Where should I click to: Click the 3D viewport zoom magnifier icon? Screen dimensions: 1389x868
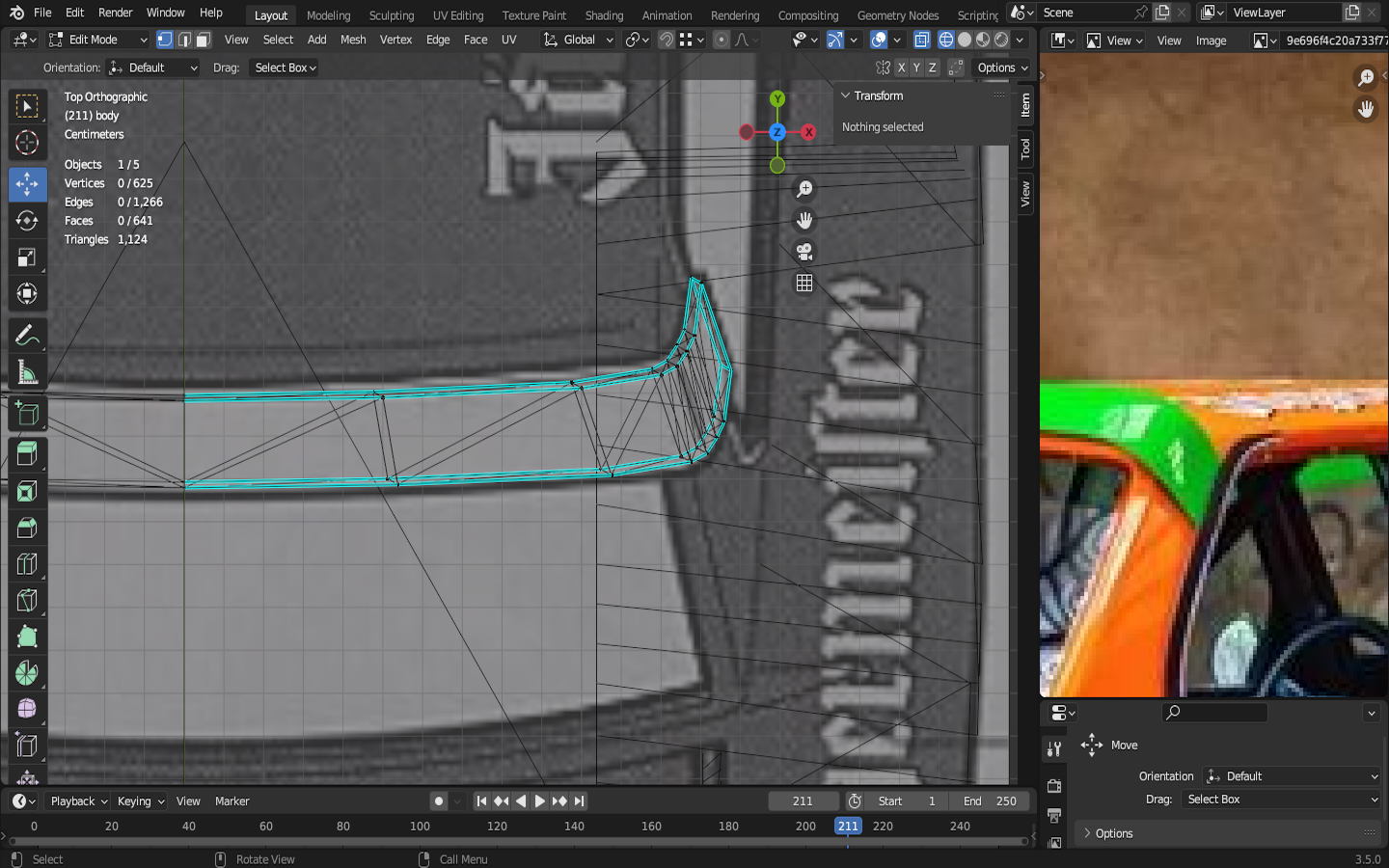(x=804, y=190)
